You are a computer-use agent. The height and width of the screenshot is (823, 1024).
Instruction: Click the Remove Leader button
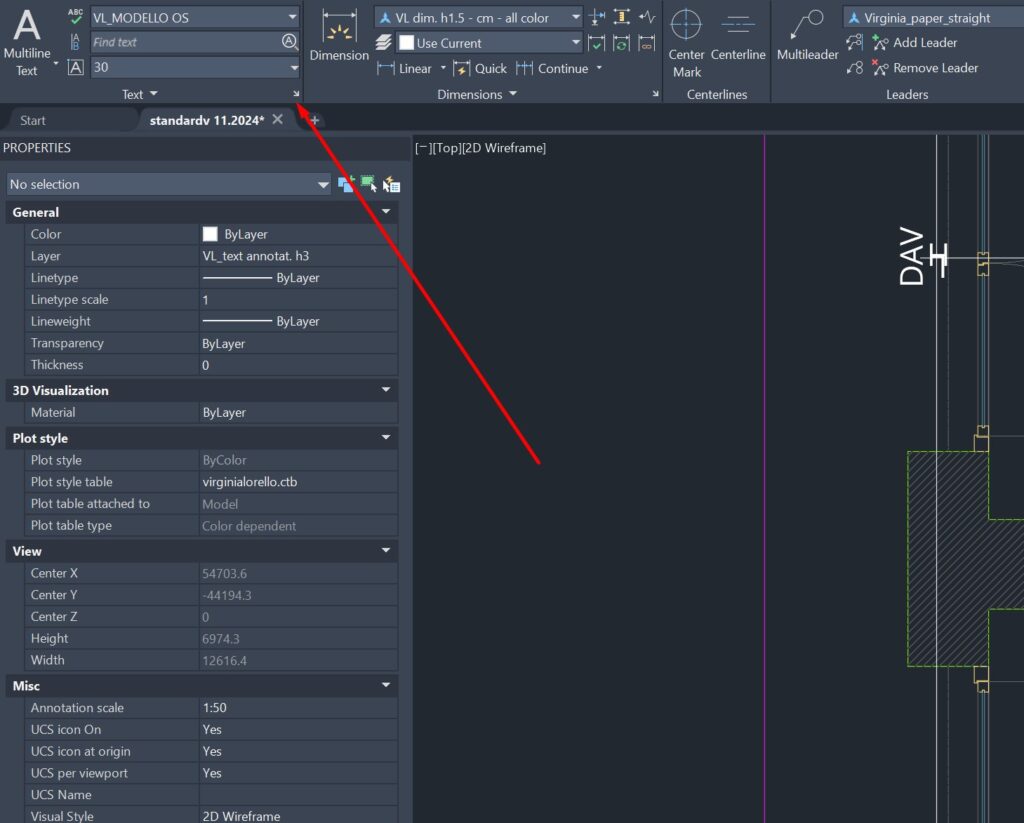click(924, 68)
